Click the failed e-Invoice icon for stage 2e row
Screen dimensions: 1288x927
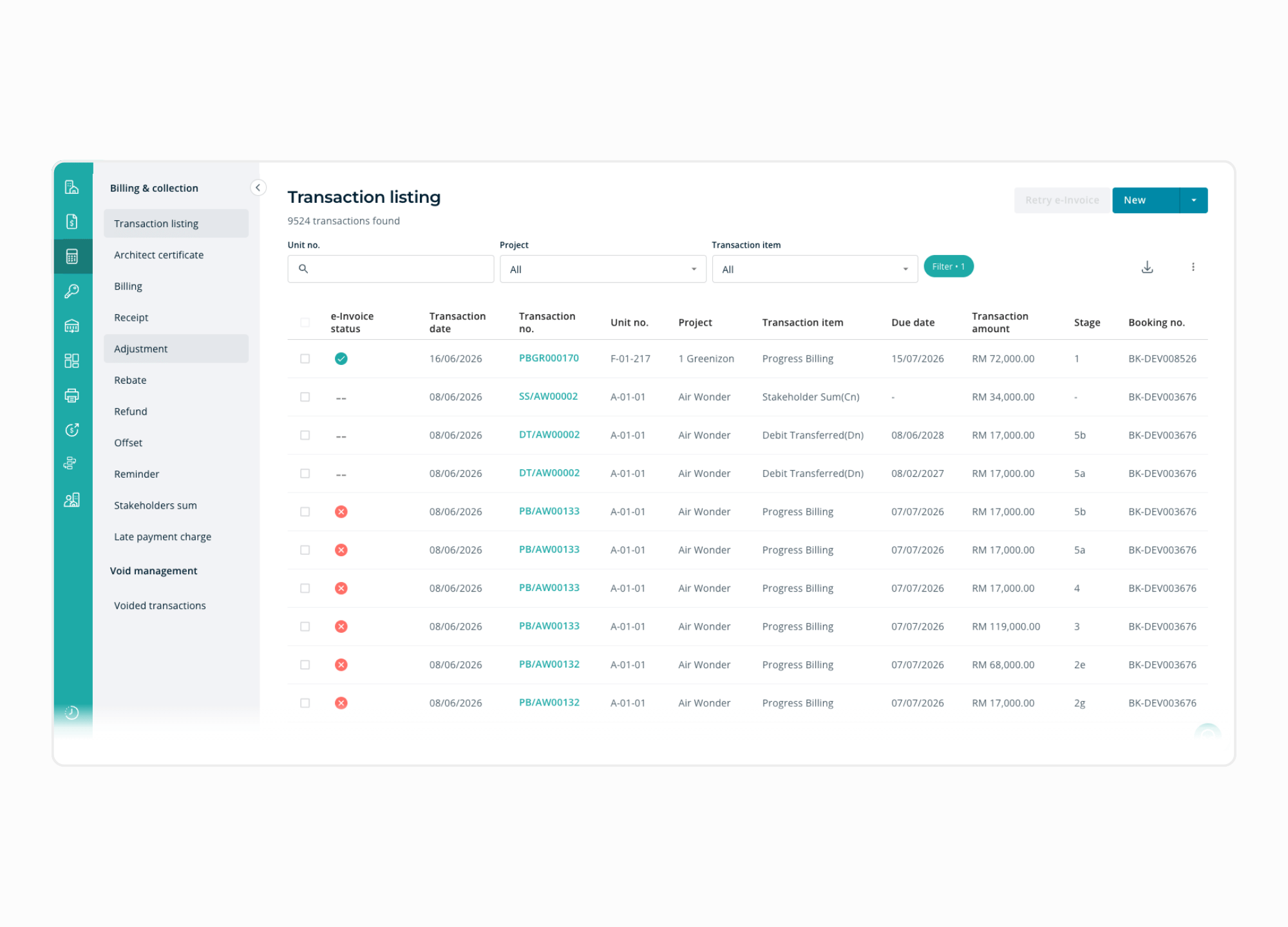(341, 665)
